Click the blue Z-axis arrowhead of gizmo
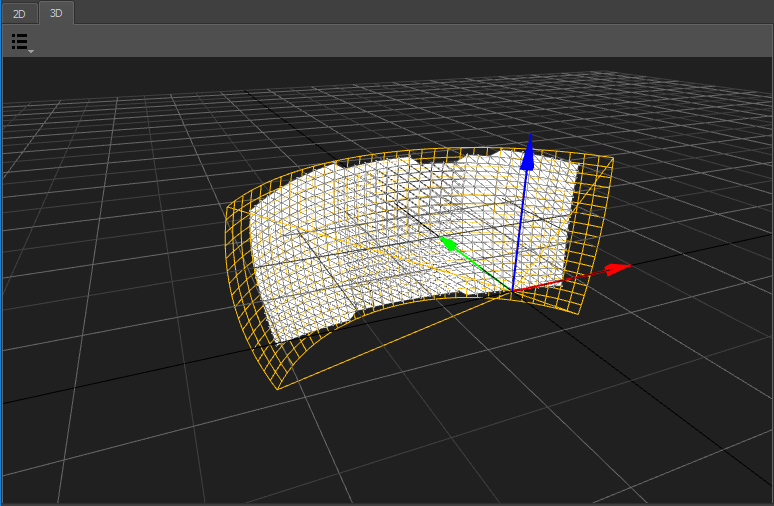This screenshot has width=774, height=506. coord(529,150)
